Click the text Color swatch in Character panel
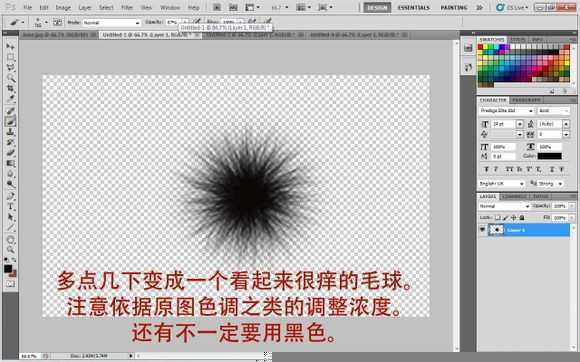Screen dimensions: 580x362 pyautogui.click(x=549, y=156)
